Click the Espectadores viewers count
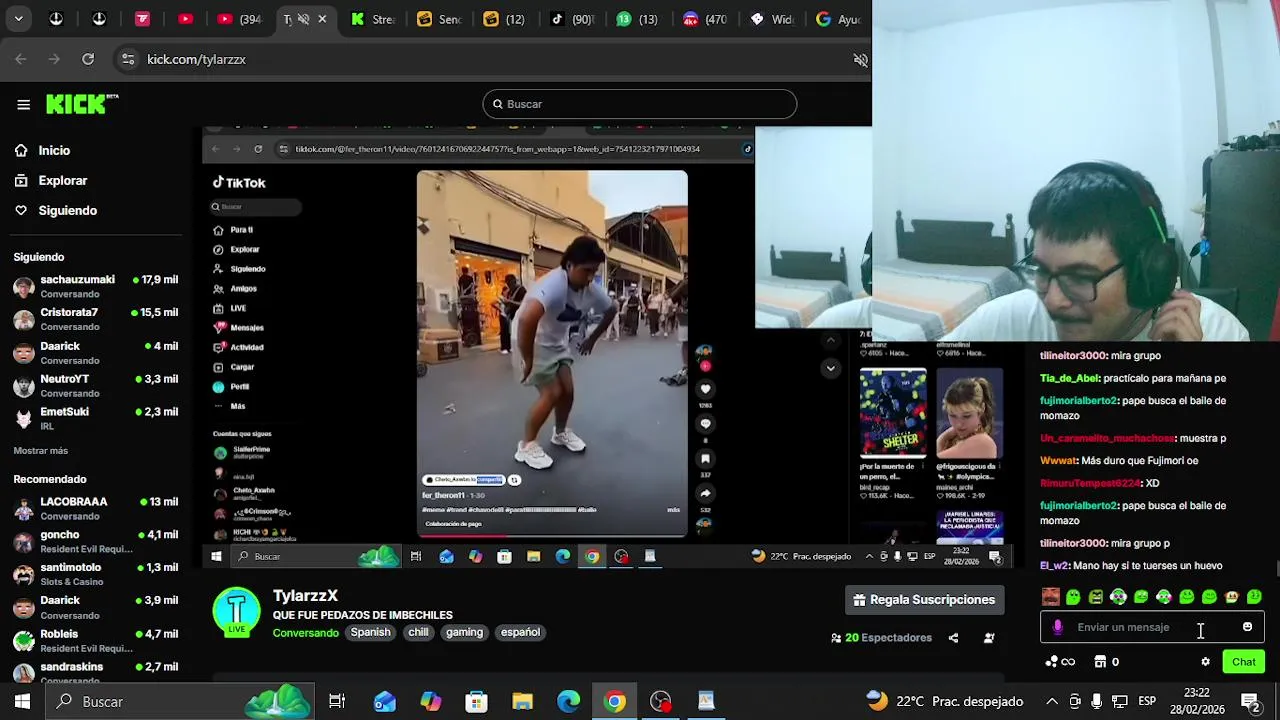The image size is (1280, 720). tap(881, 638)
